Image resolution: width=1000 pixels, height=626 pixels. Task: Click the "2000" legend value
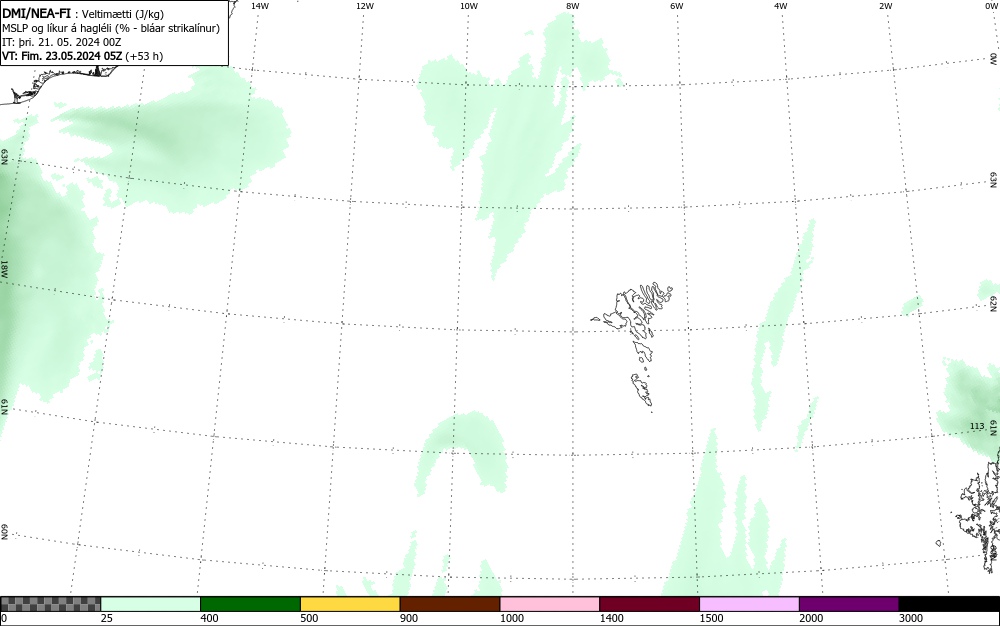tap(811, 618)
